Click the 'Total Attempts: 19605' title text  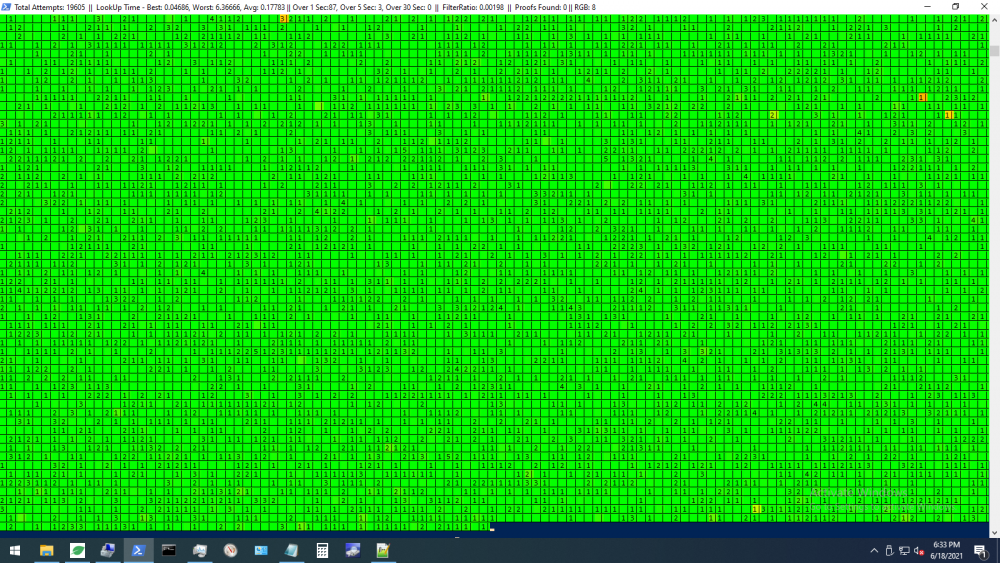[x=50, y=8]
